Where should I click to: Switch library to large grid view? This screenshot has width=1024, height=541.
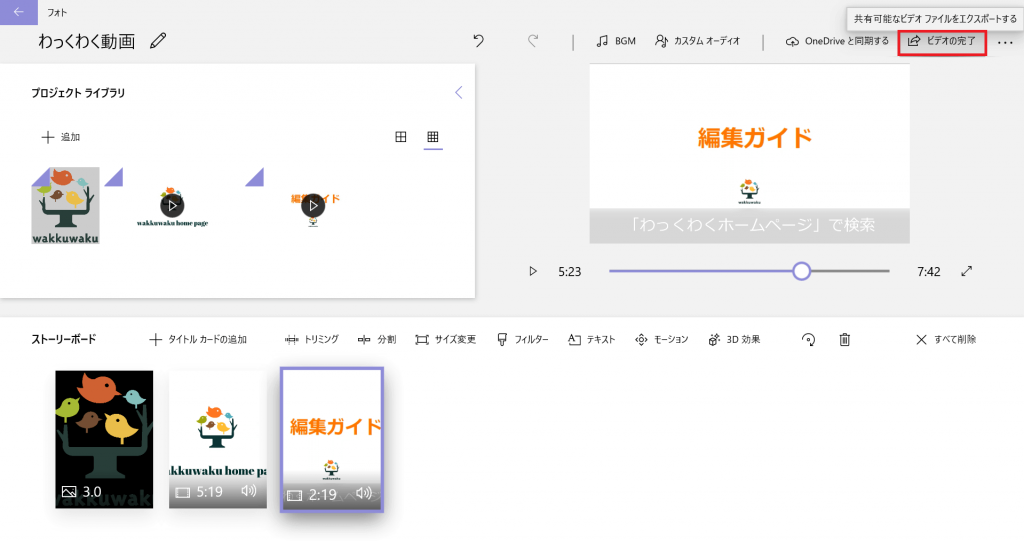click(x=401, y=137)
